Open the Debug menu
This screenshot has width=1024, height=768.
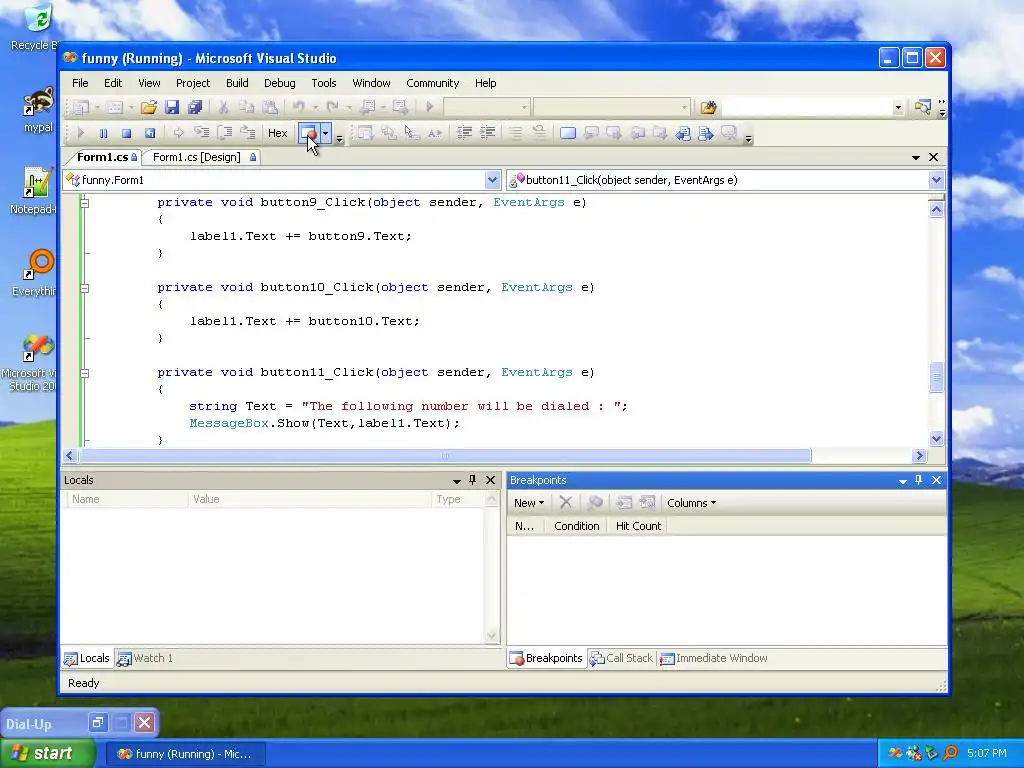click(x=280, y=83)
